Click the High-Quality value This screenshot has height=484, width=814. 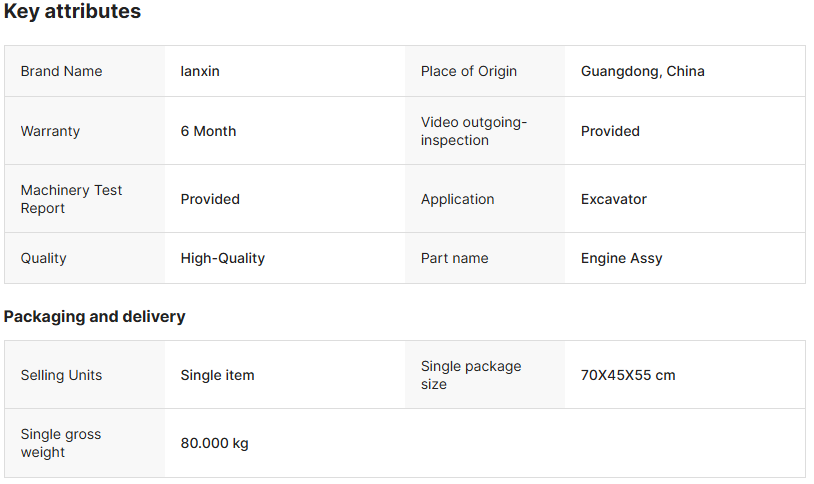tap(222, 258)
